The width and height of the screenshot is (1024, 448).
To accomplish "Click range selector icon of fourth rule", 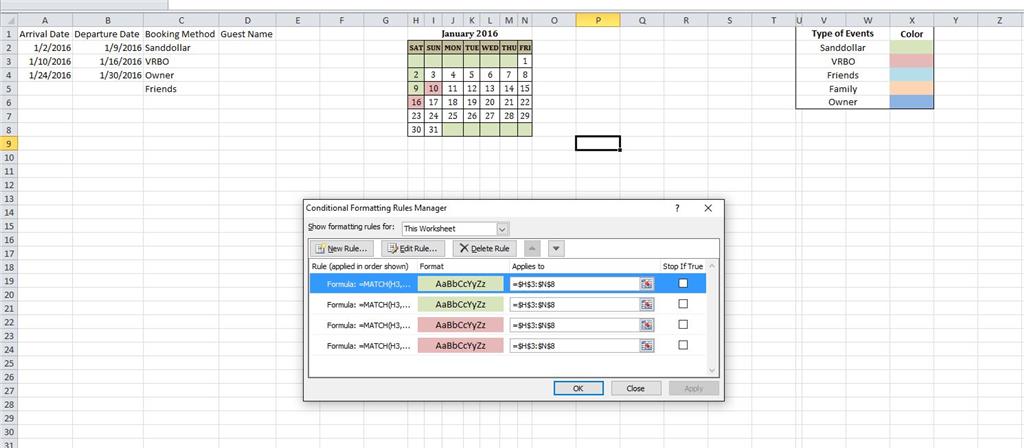I will pos(647,345).
